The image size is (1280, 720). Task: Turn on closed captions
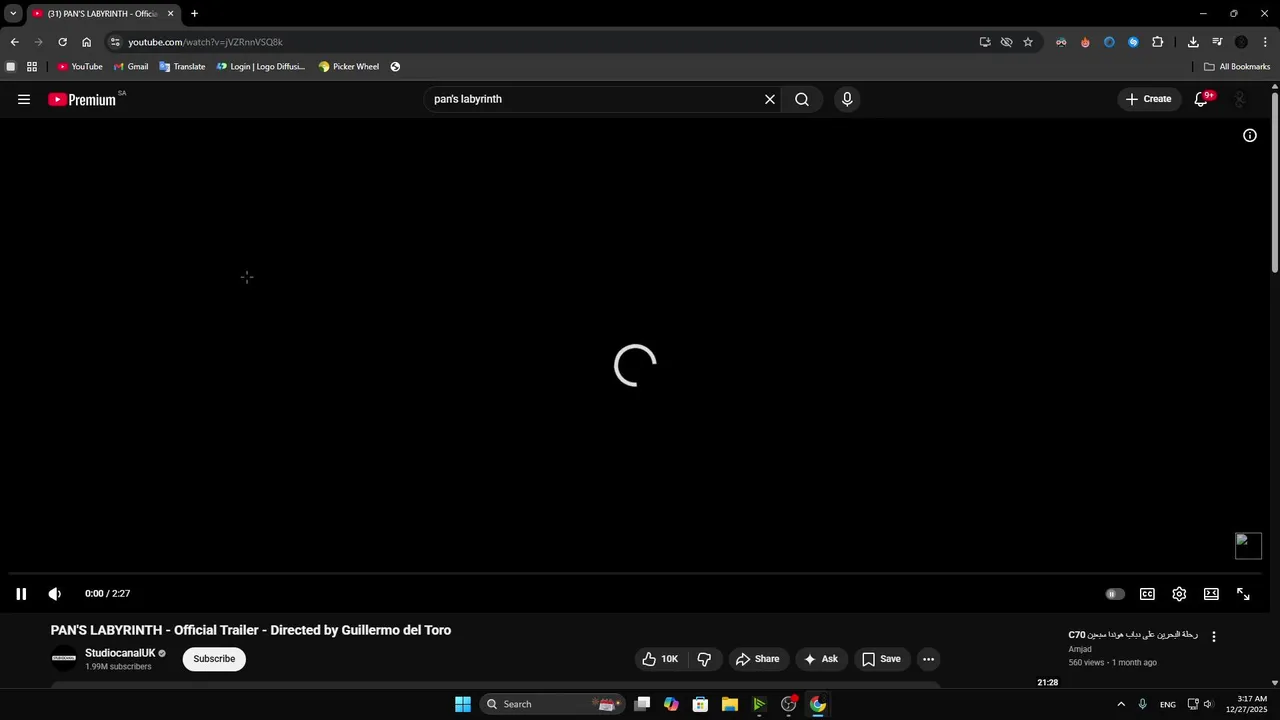point(1147,594)
